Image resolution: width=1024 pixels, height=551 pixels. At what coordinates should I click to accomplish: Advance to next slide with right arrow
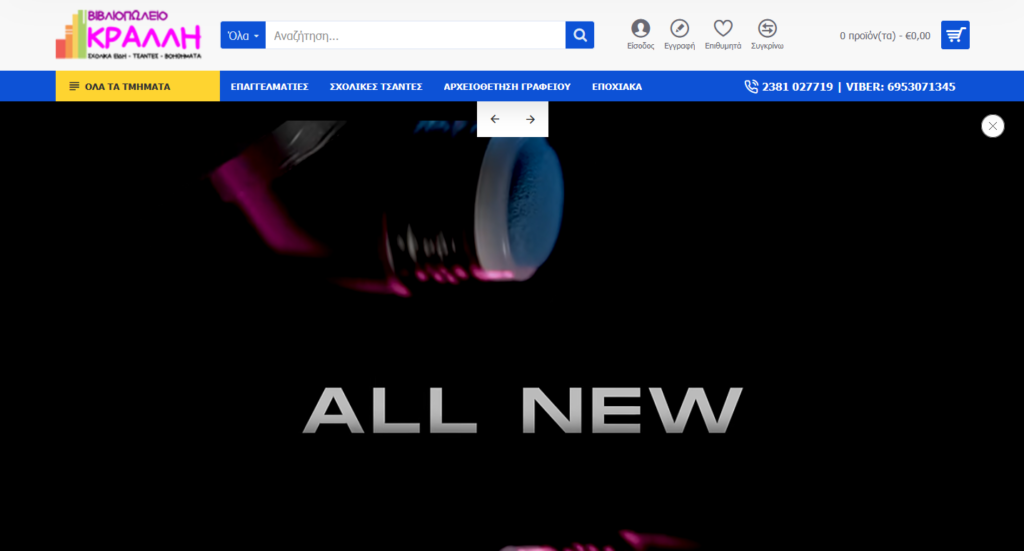(x=530, y=119)
